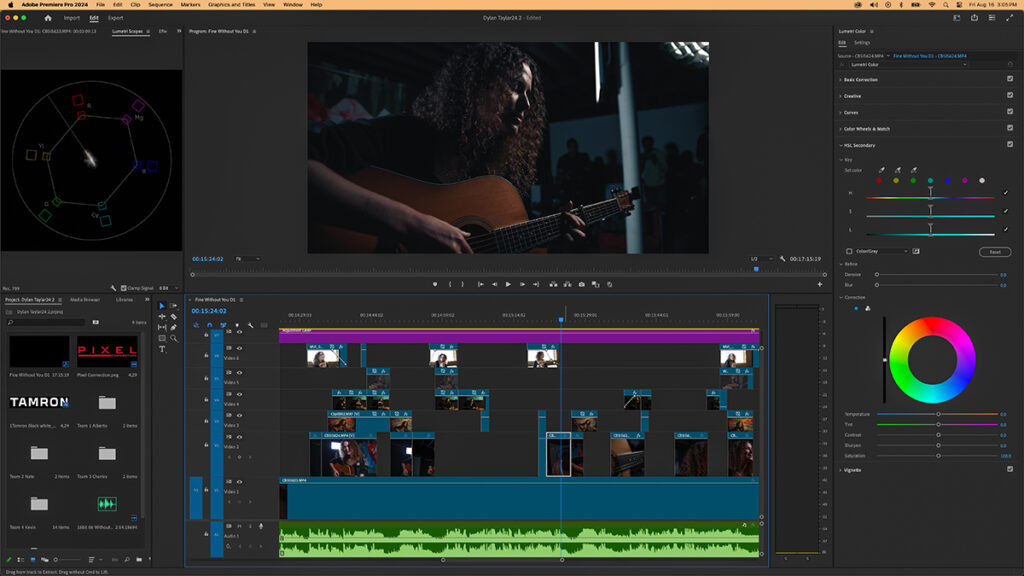Switch to the Media Browser tab
This screenshot has height=576, width=1024.
click(x=84, y=299)
